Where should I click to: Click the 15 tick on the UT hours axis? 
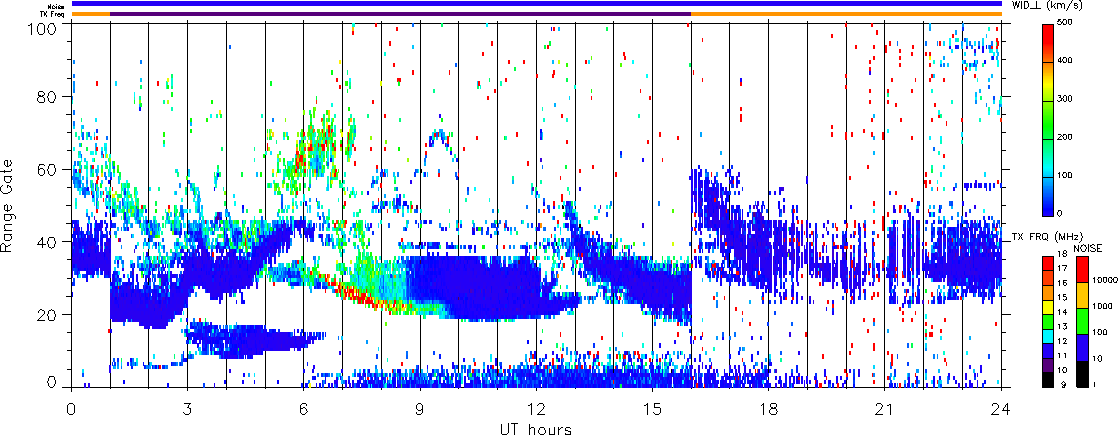652,409
